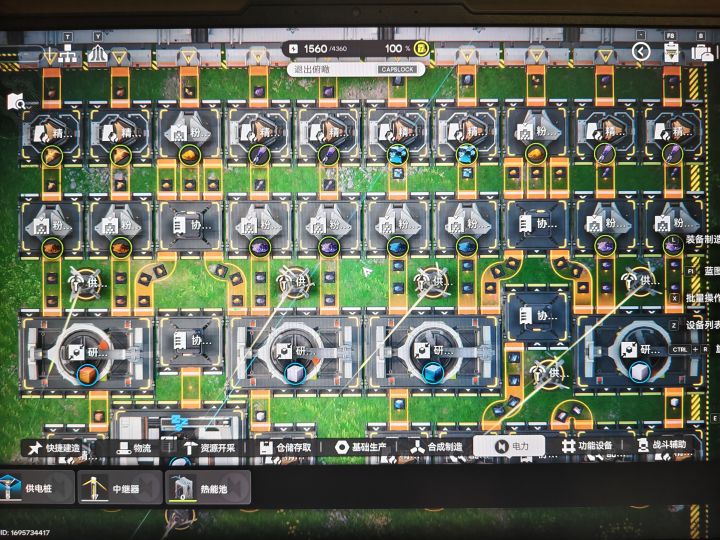
Task: Click the 退出俯瞰 CAPSLOCK button
Action: 356,69
